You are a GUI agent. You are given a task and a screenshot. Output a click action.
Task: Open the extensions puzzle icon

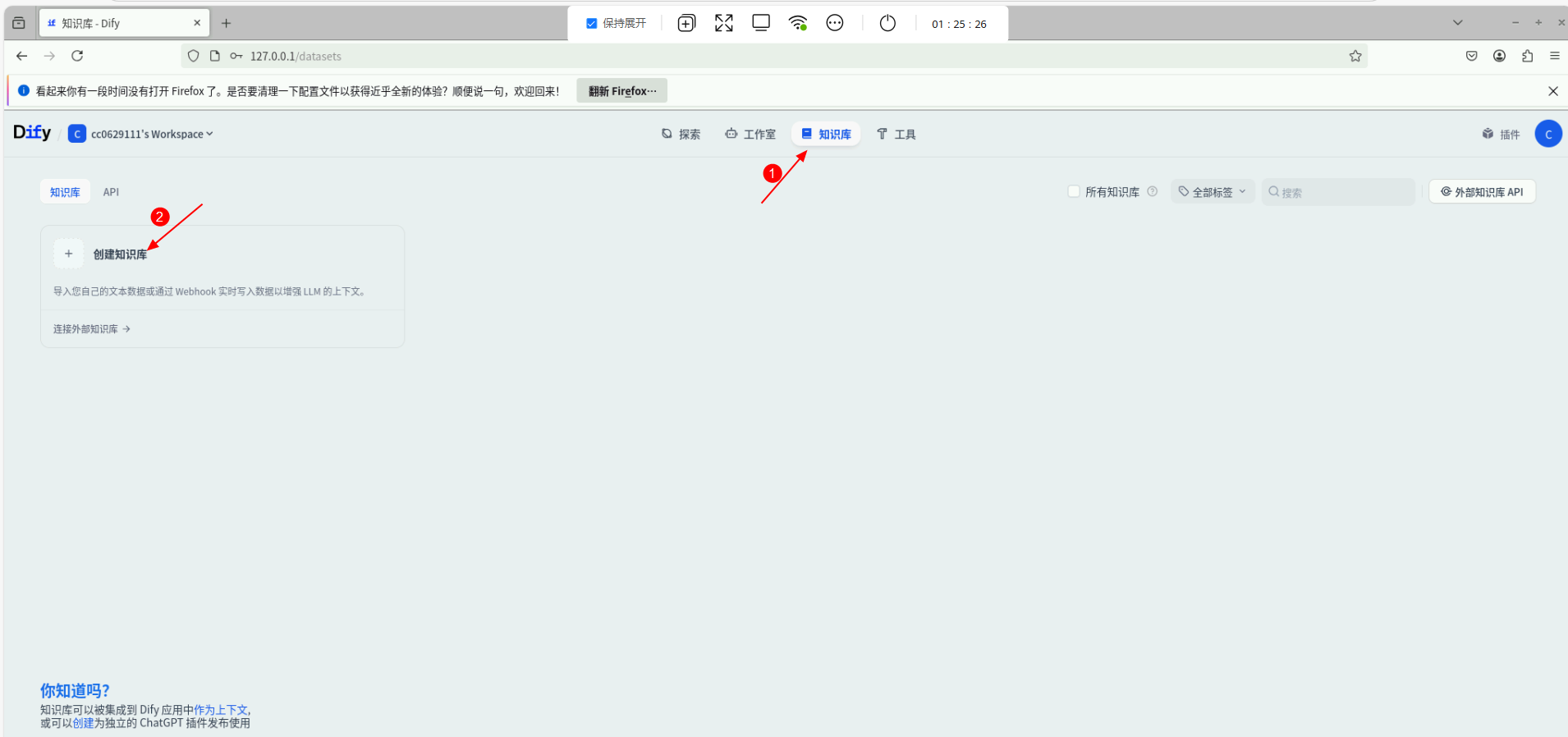pos(1528,56)
